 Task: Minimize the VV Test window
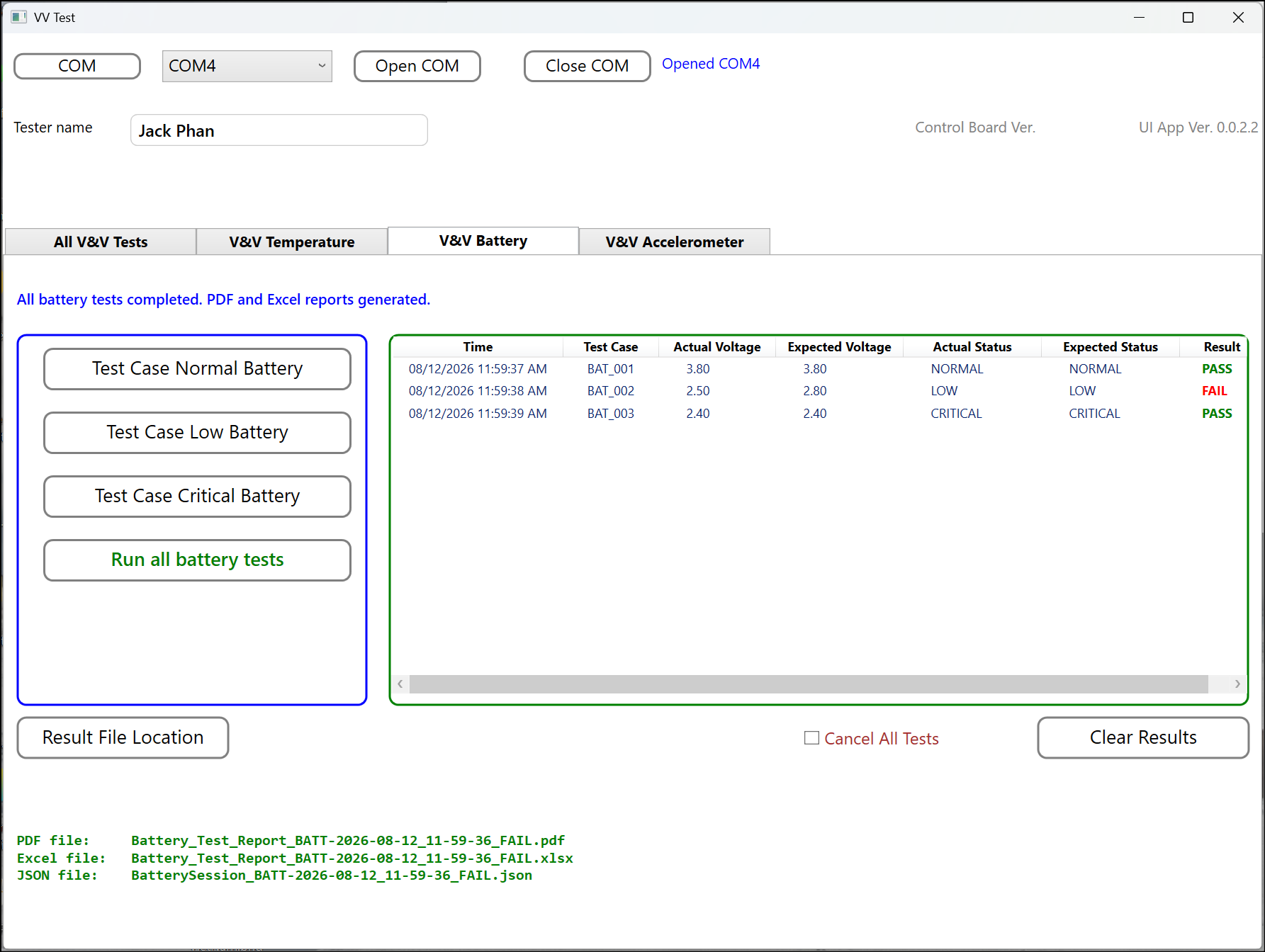1140,17
